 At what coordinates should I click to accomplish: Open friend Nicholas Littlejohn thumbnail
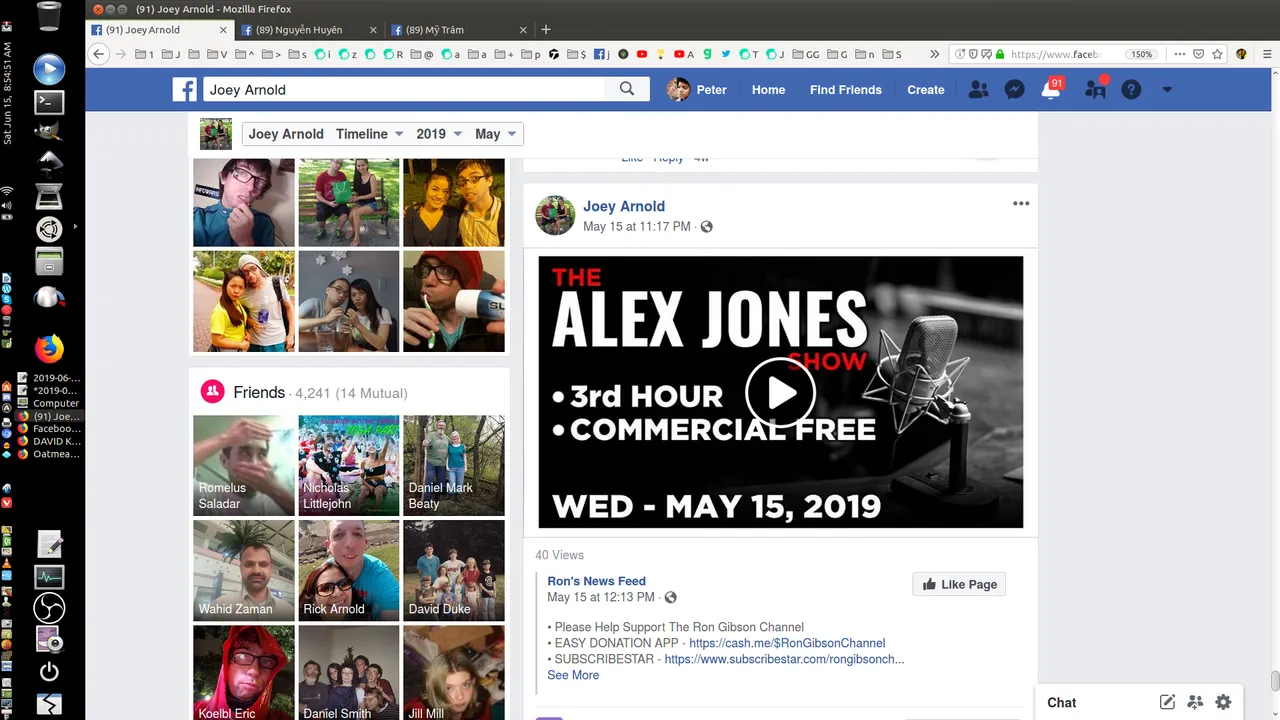coord(349,465)
